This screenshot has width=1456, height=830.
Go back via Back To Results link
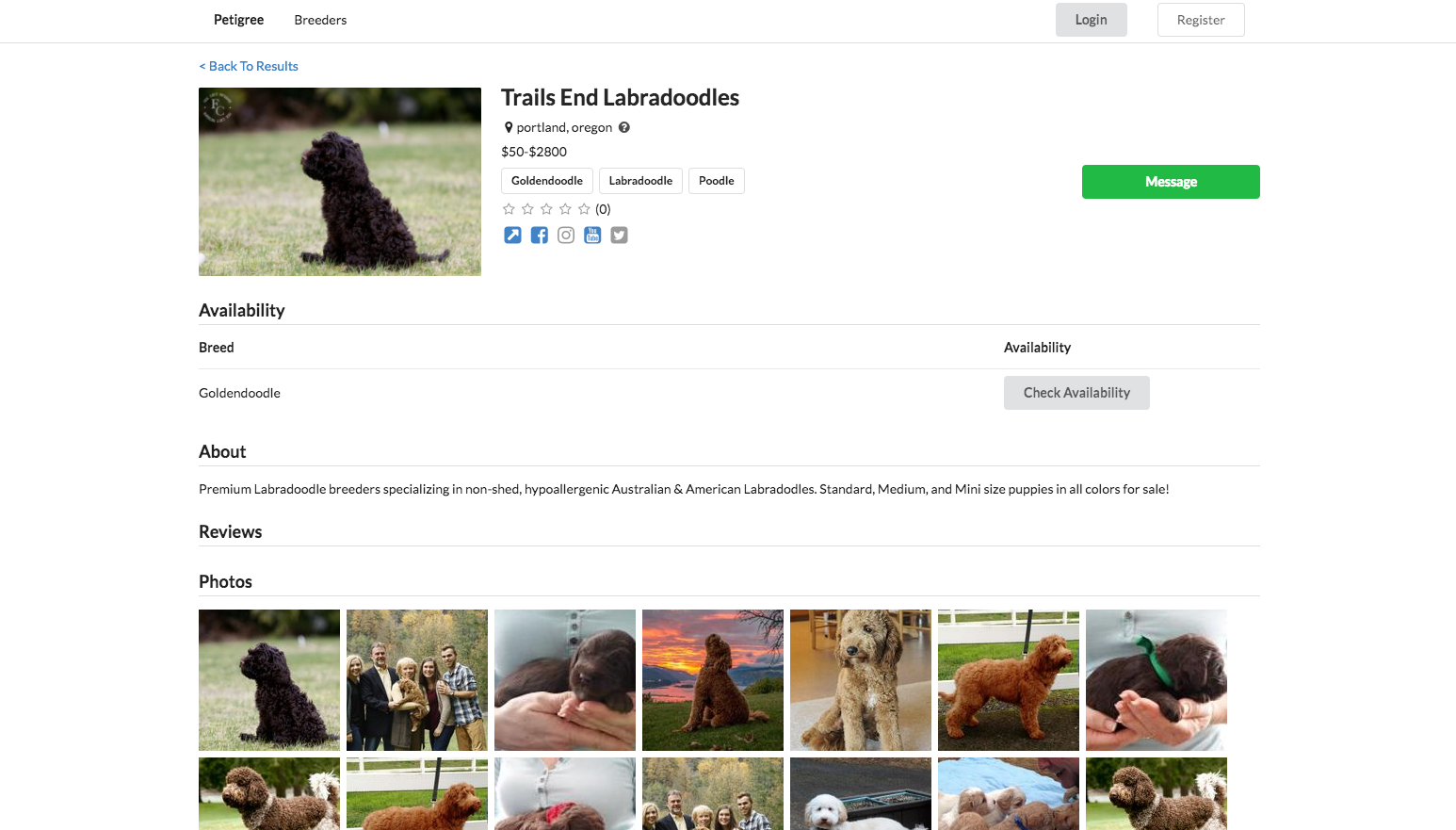pos(249,66)
